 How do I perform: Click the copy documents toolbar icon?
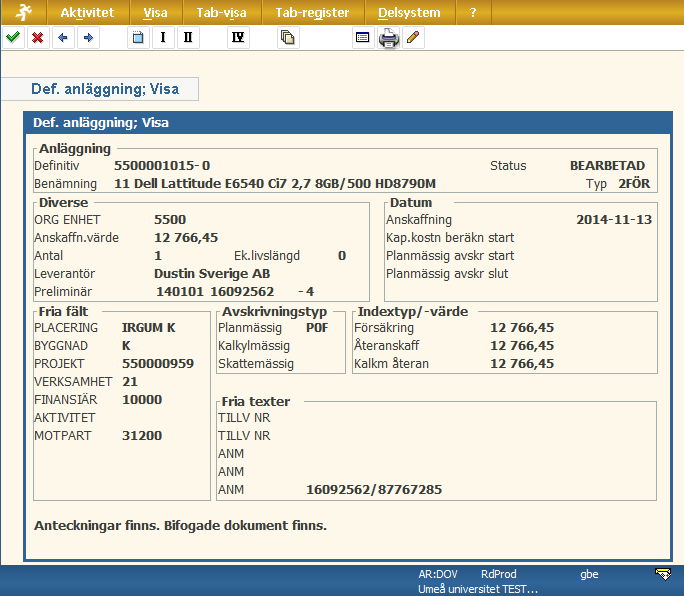(x=288, y=38)
